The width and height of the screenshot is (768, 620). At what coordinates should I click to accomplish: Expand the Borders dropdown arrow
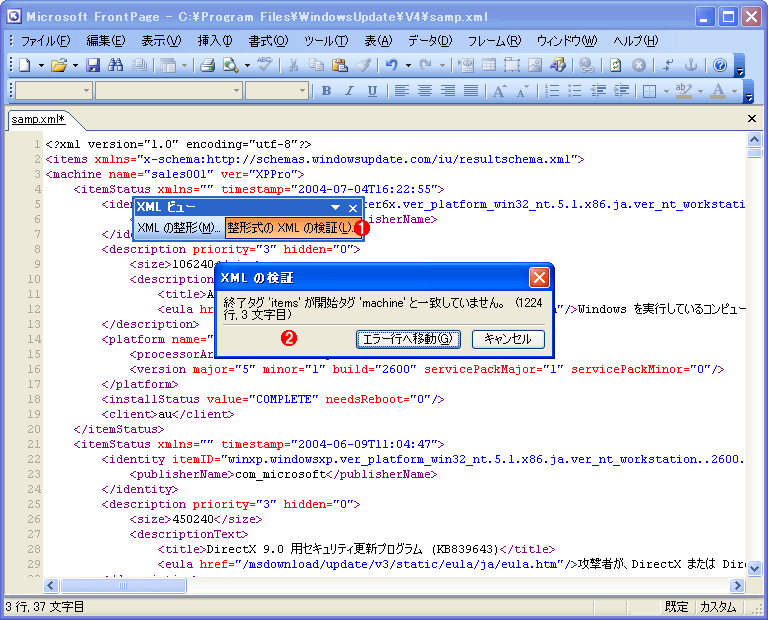(666, 91)
